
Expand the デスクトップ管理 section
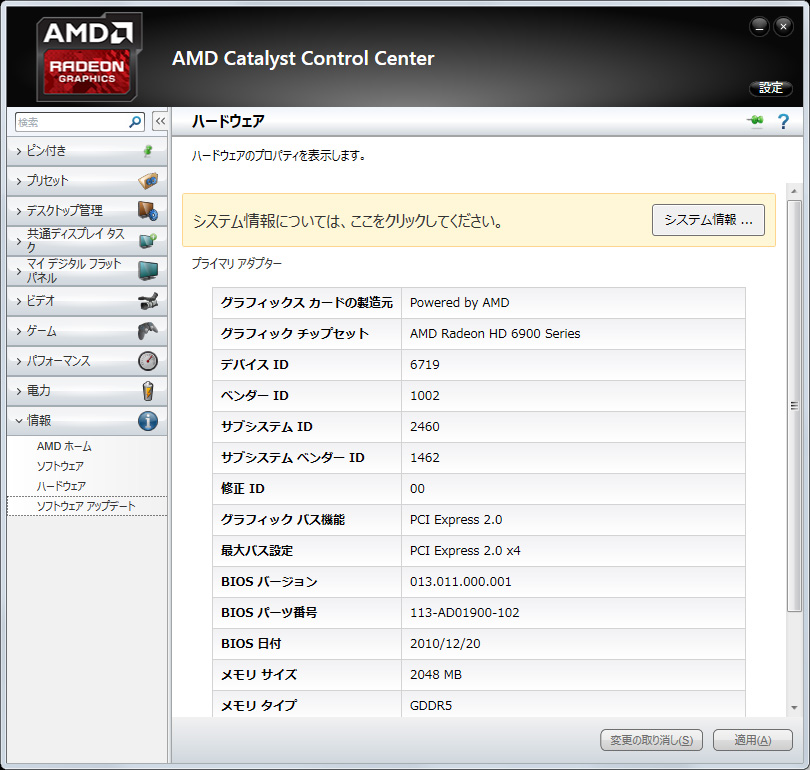tap(87, 211)
